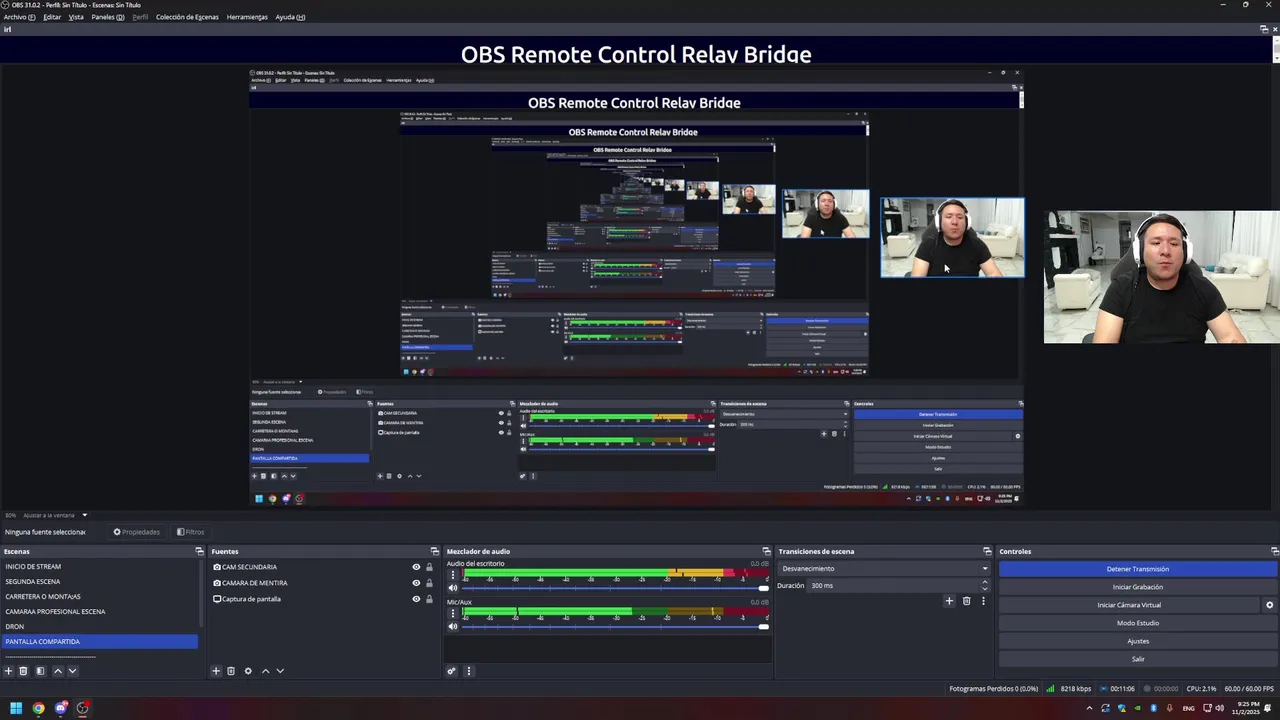Open virtual camera settings gear
Image resolution: width=1280 pixels, height=720 pixels.
tap(1270, 605)
